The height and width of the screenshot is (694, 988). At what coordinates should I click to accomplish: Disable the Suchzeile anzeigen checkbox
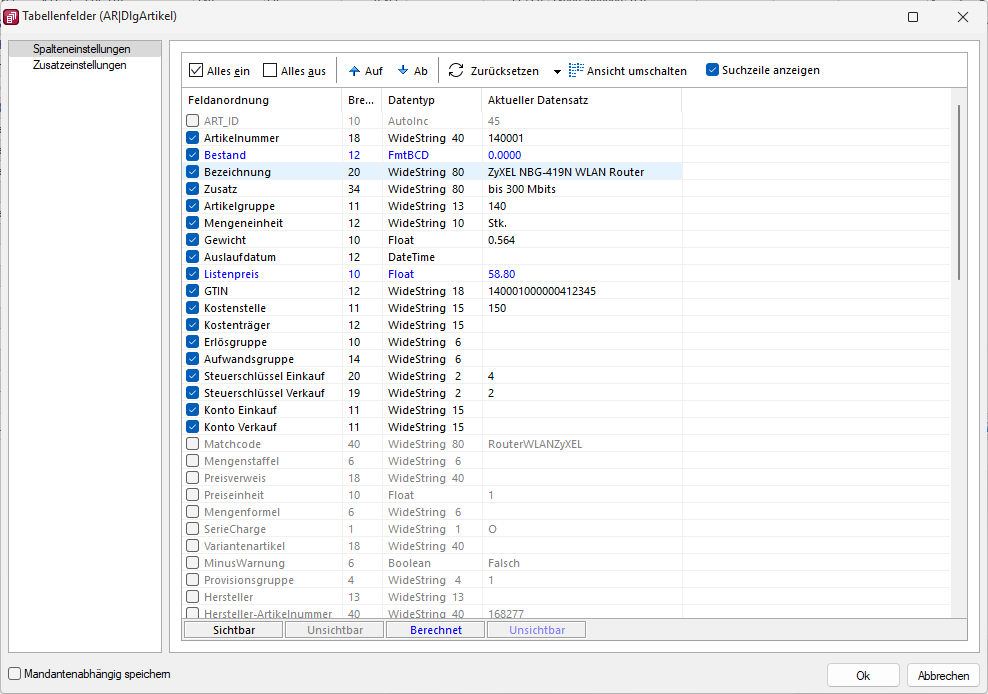coord(713,70)
